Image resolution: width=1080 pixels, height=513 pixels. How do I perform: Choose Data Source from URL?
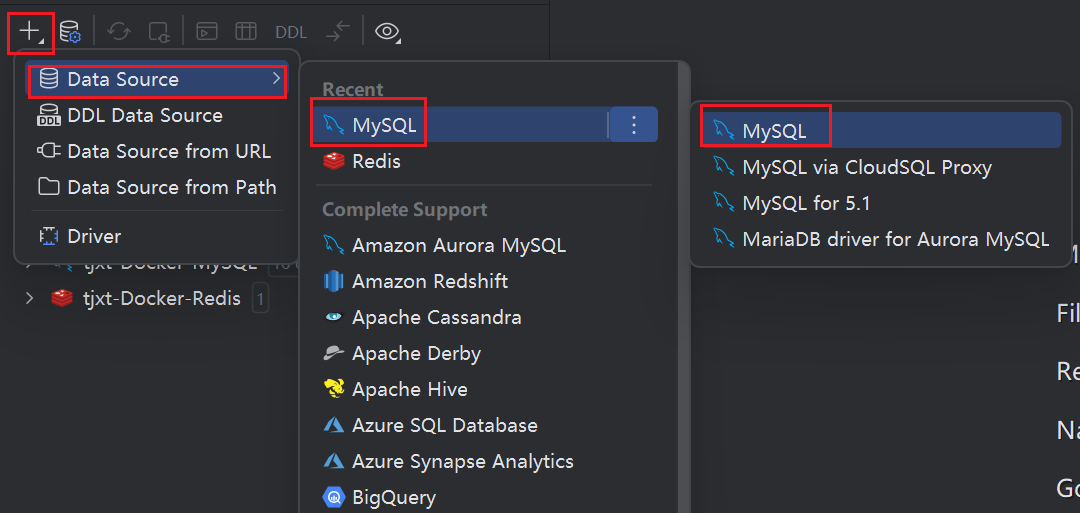point(156,151)
